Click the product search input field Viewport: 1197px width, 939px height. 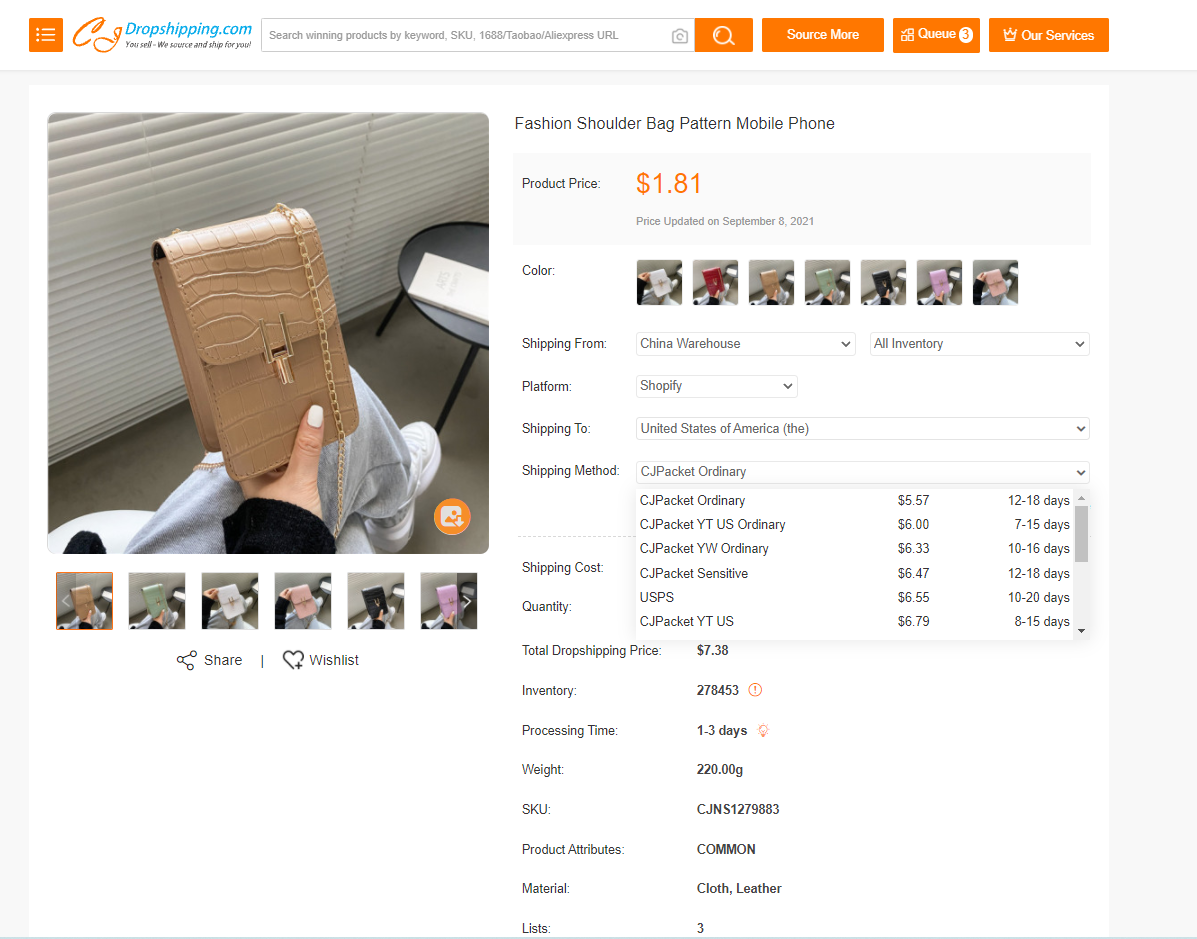465,35
